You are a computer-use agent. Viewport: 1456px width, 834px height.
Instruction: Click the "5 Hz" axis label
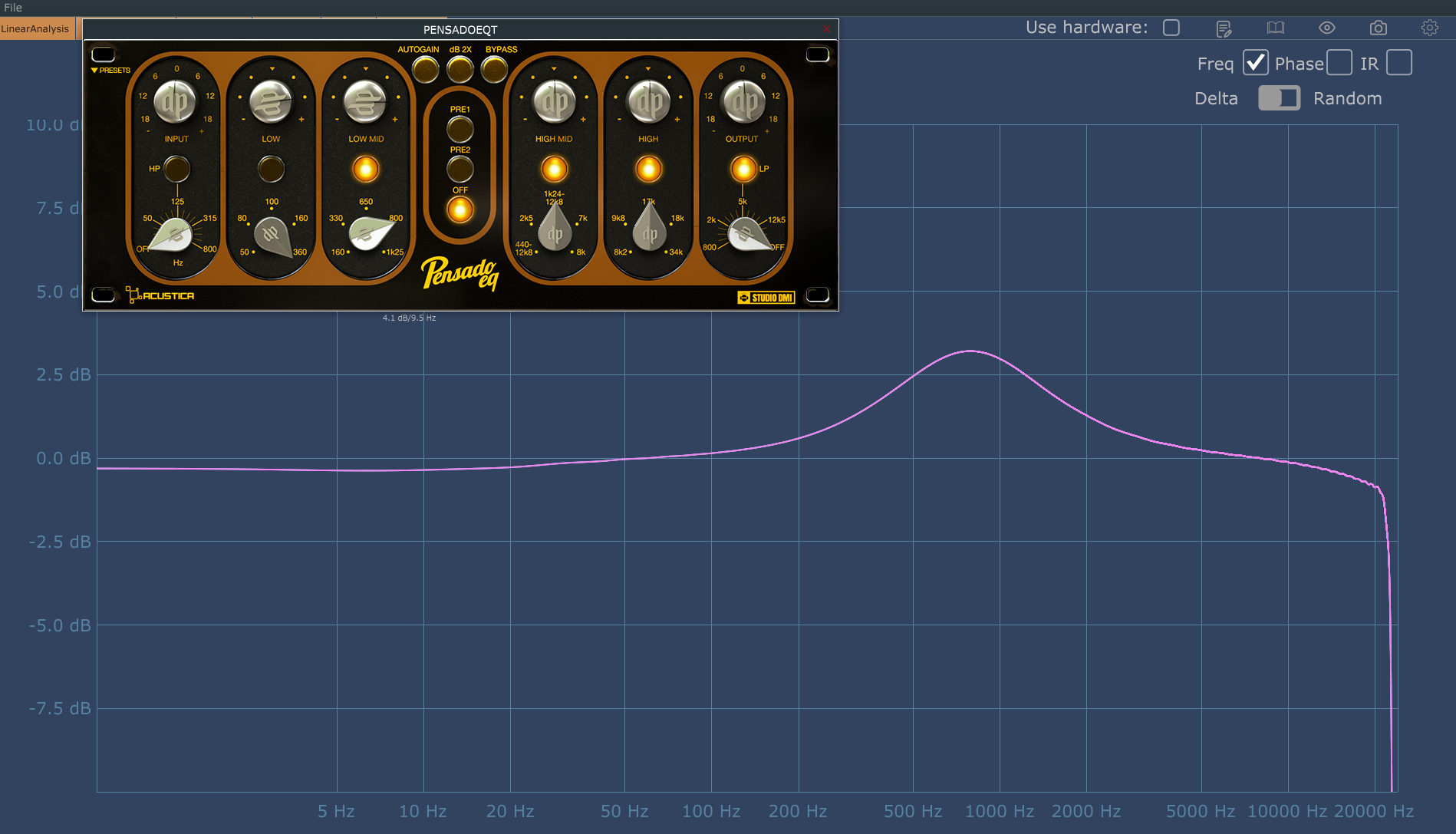(x=336, y=811)
